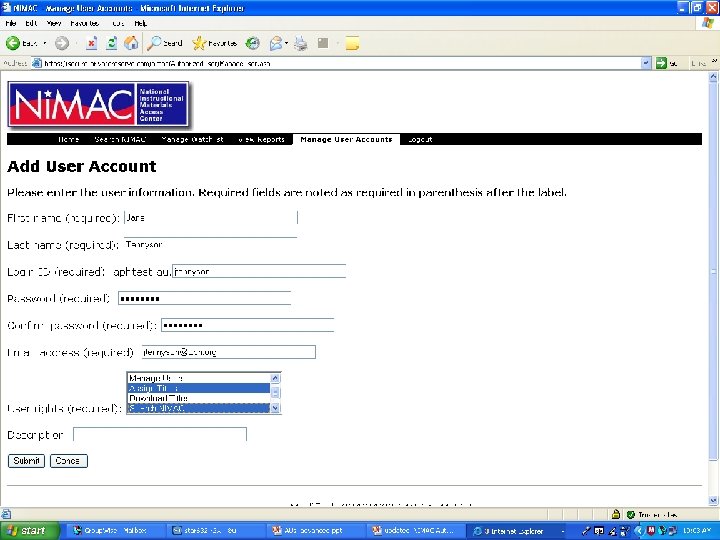This screenshot has width=720, height=540.
Task: Open the File menu
Action: click(x=11, y=23)
